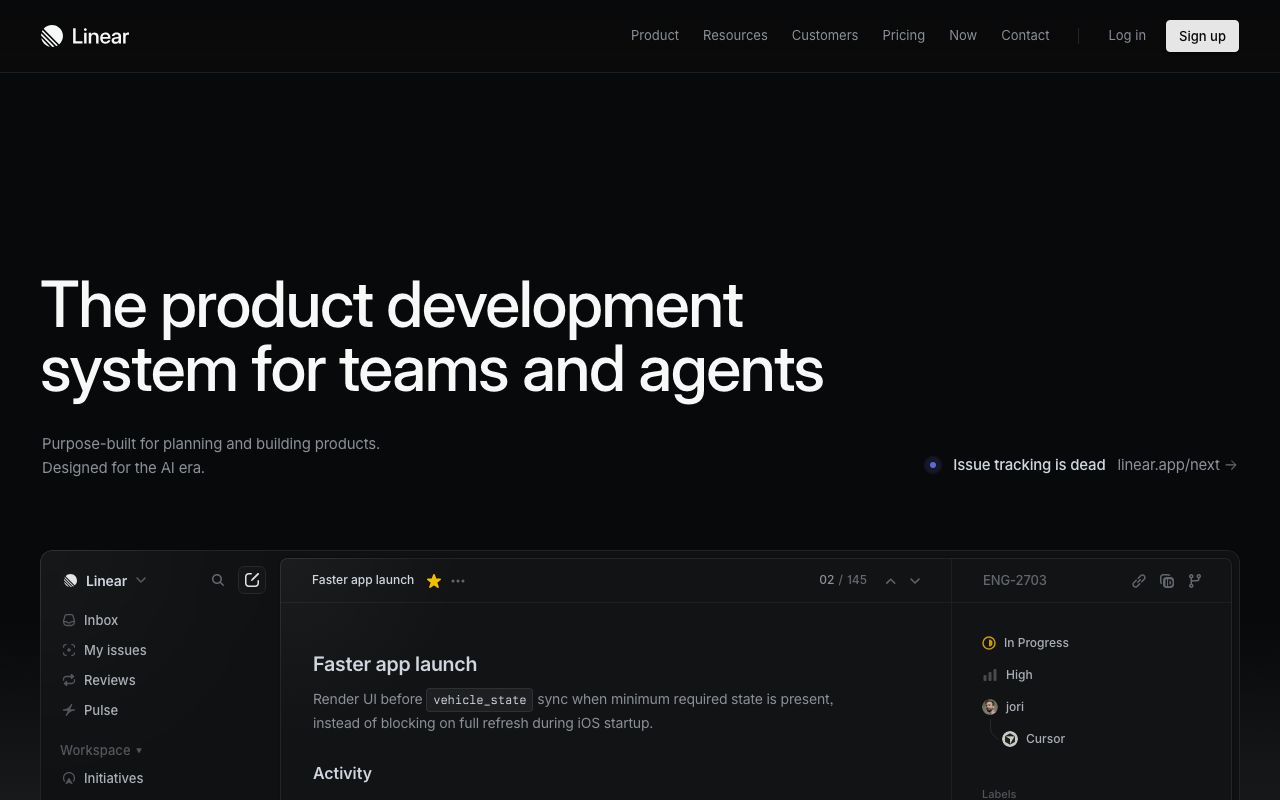Copy the git branch name for ENG-2703
Image resolution: width=1280 pixels, height=800 pixels.
pos(1195,580)
